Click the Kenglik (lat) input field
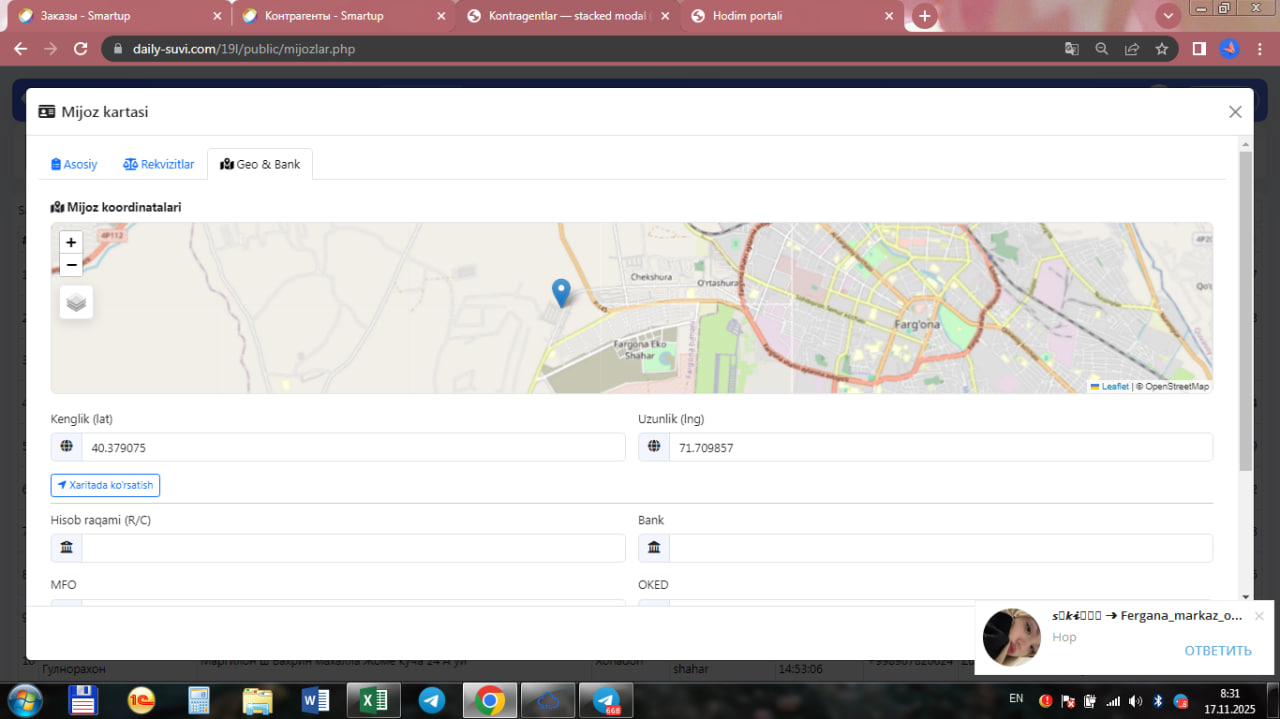This screenshot has height=719, width=1280. [x=352, y=447]
